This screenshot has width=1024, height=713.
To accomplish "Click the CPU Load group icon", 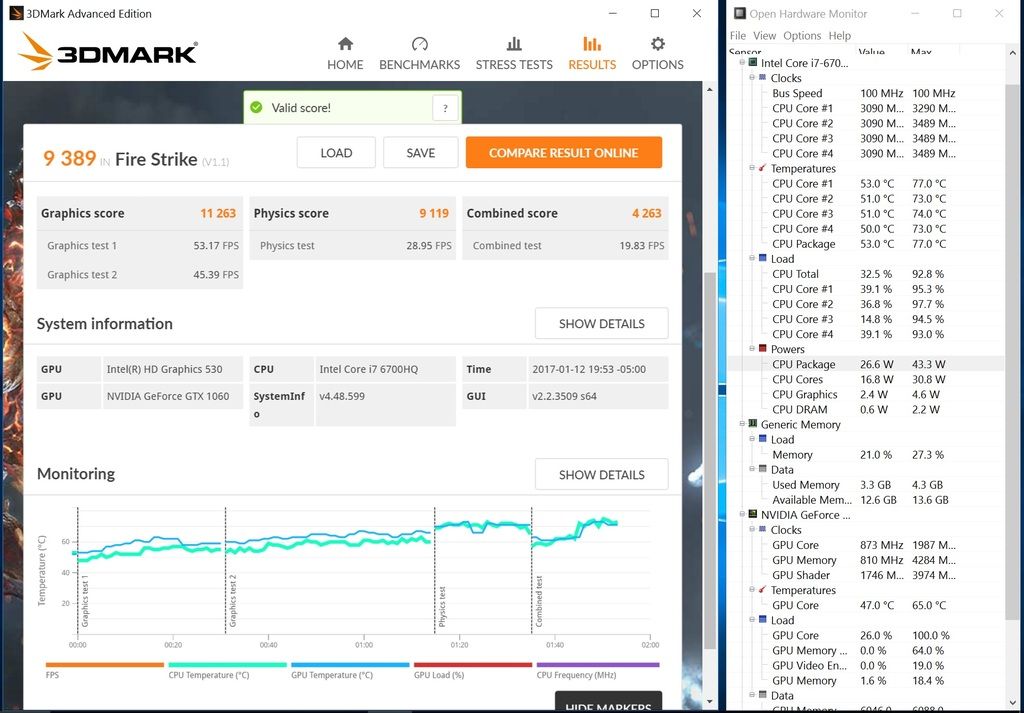I will 762,259.
